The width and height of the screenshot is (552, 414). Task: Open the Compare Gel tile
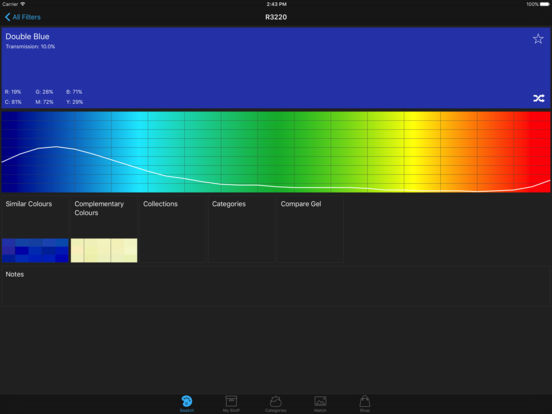point(310,230)
